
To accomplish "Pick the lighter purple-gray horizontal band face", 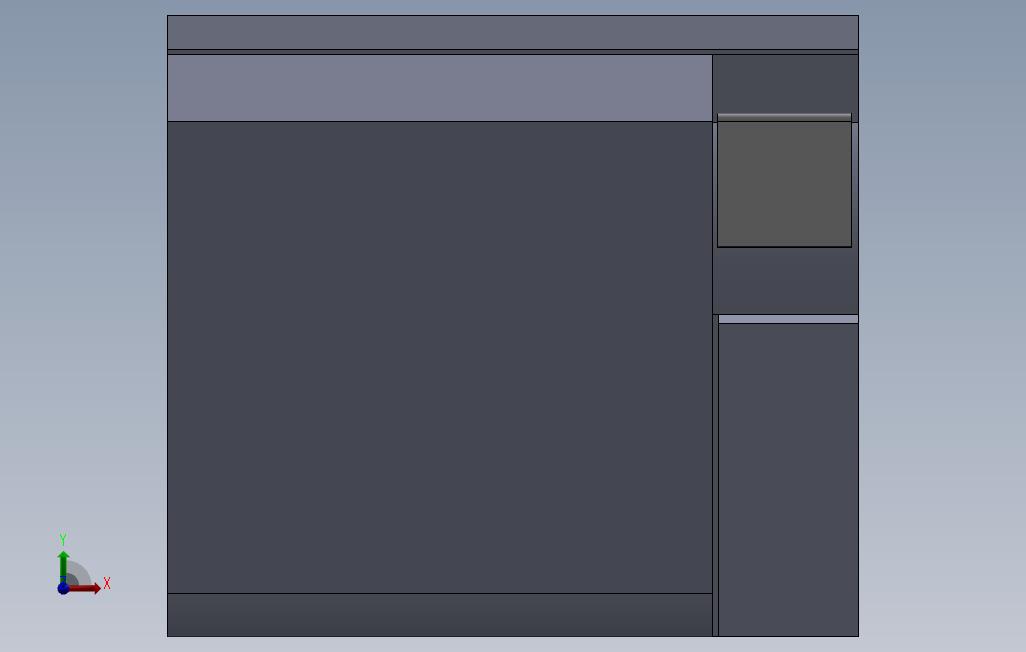I will click(x=440, y=88).
